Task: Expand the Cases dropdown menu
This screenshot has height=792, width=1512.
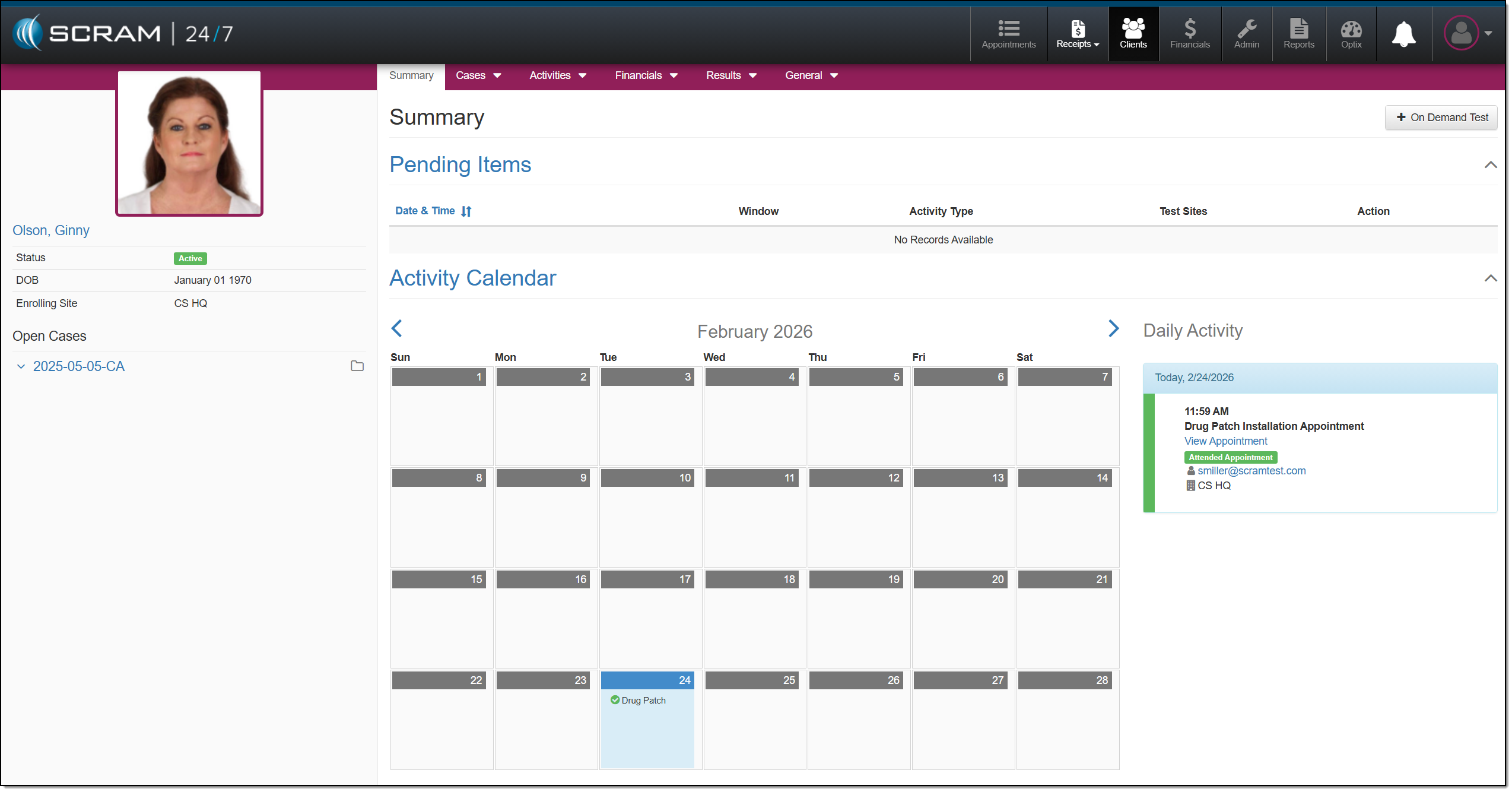Action: coord(478,75)
